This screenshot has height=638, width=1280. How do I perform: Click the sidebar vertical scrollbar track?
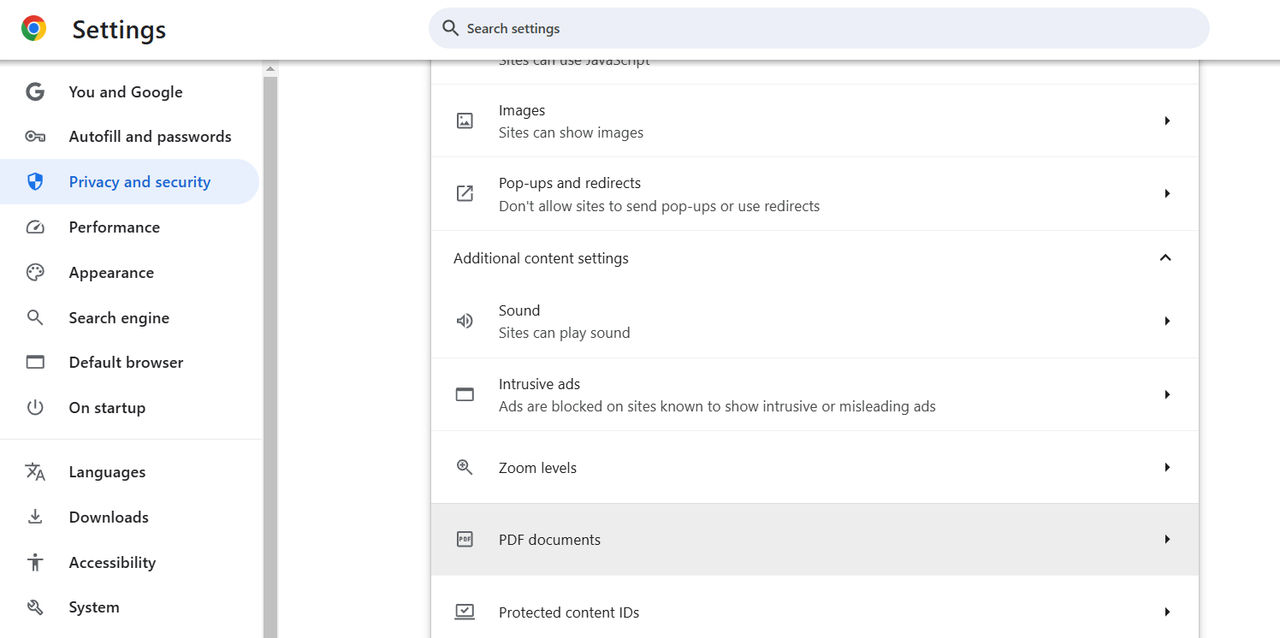coord(270,356)
